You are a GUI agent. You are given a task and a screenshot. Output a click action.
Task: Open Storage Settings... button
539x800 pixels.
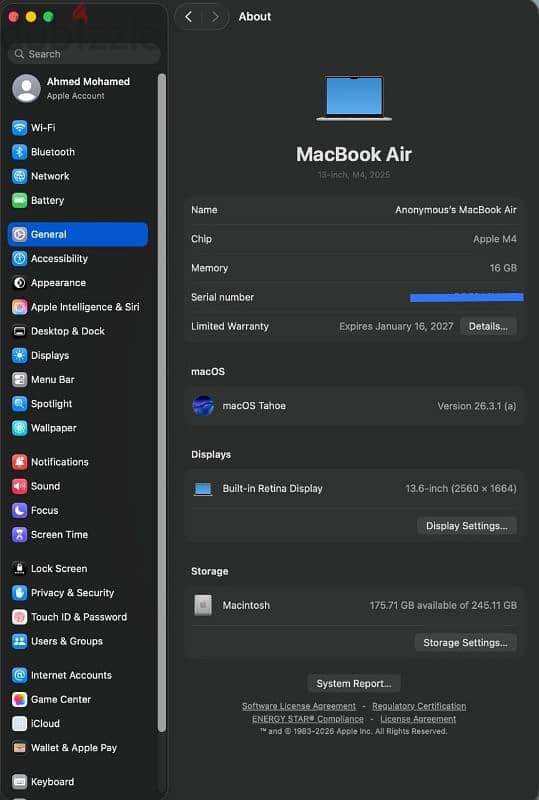(465, 643)
